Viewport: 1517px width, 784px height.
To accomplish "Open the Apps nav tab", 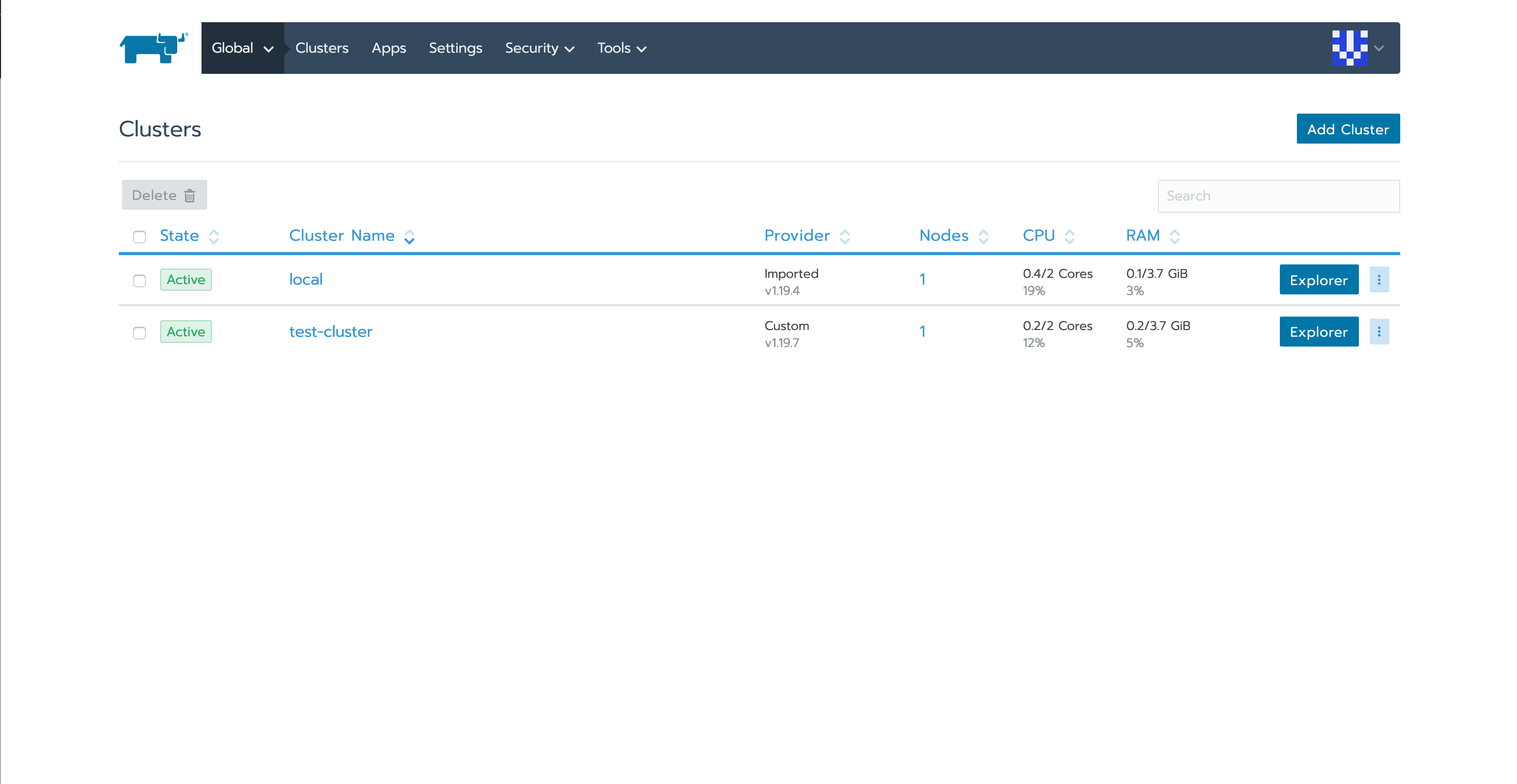I will pyautogui.click(x=389, y=48).
